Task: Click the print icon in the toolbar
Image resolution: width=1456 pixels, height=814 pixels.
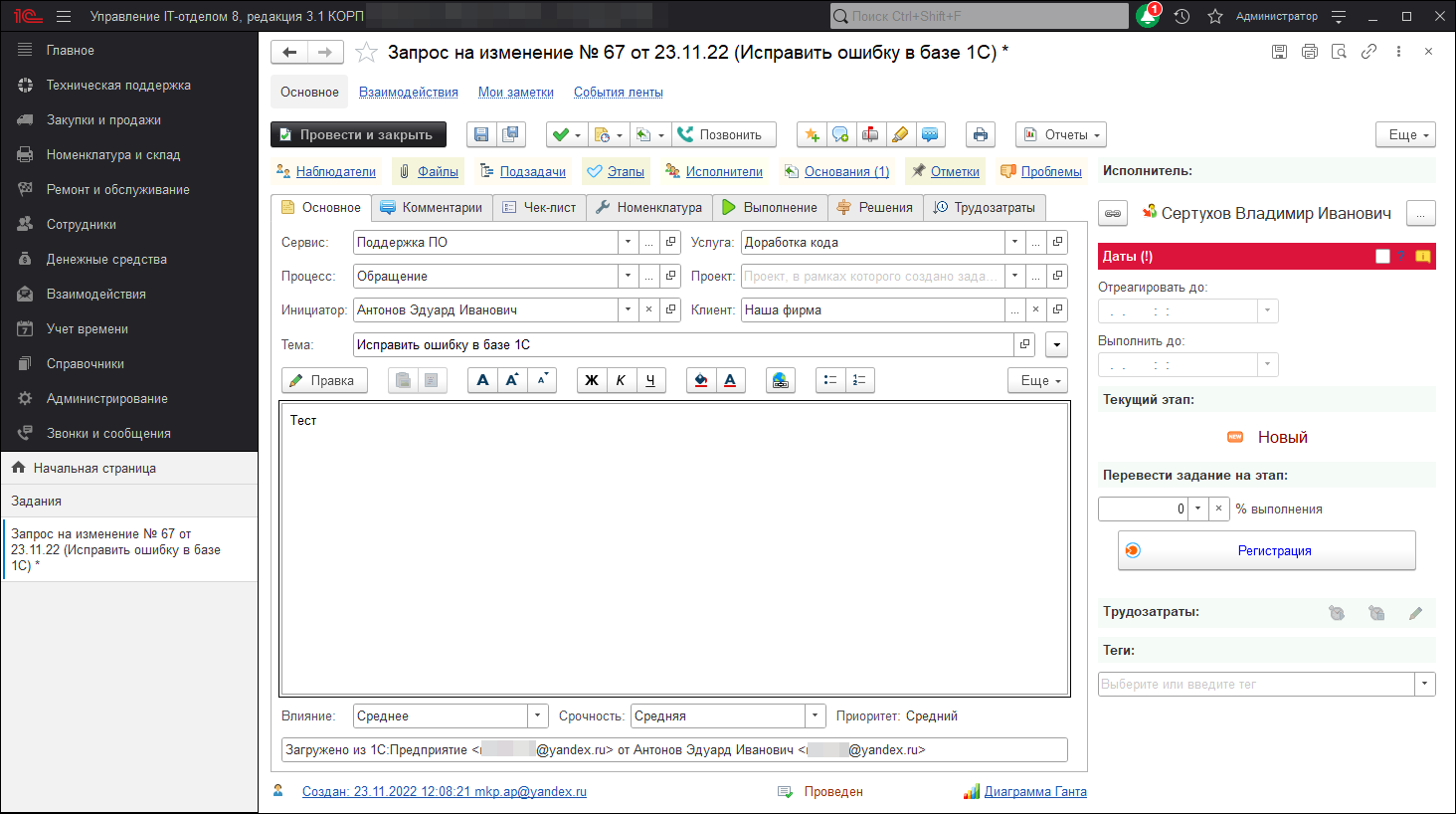Action: point(980,135)
